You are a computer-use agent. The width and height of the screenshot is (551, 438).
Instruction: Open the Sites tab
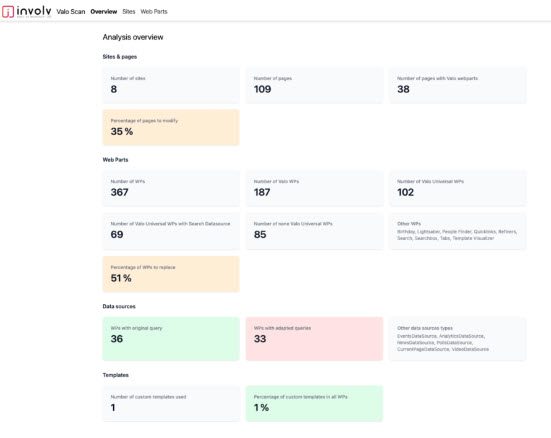click(129, 12)
